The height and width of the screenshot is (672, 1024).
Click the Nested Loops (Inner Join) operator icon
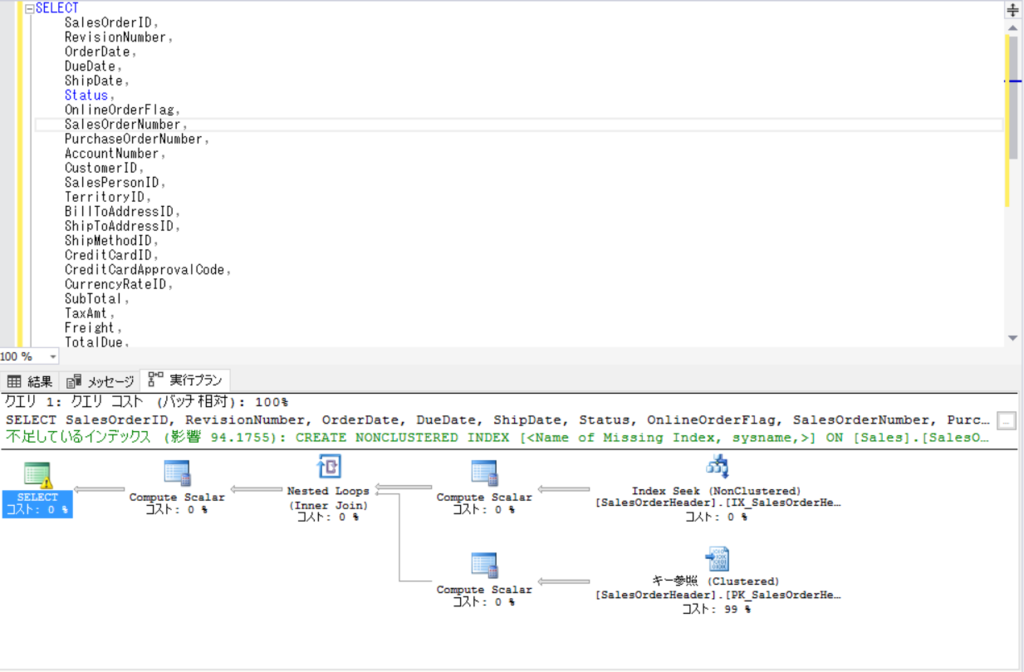[328, 467]
